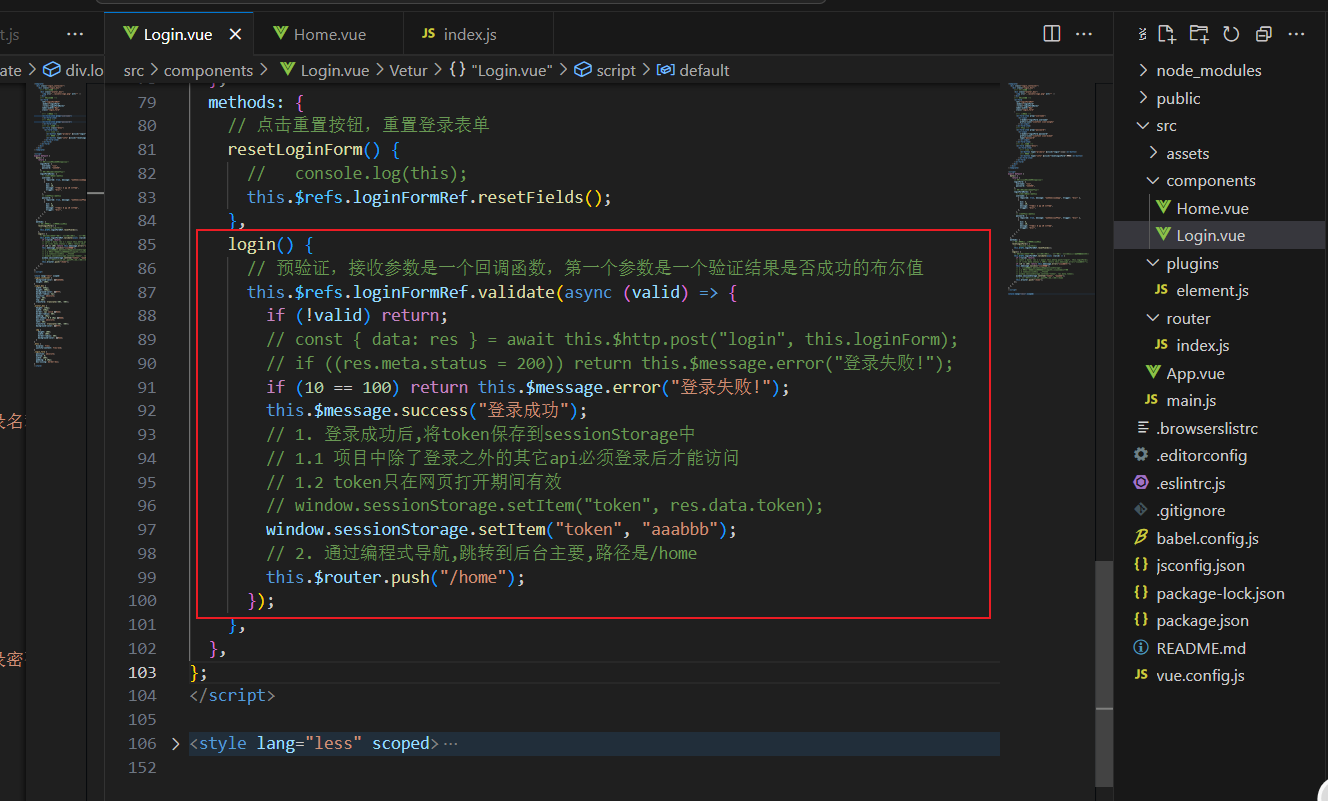Refresh the Explorer file tree

(1231, 34)
